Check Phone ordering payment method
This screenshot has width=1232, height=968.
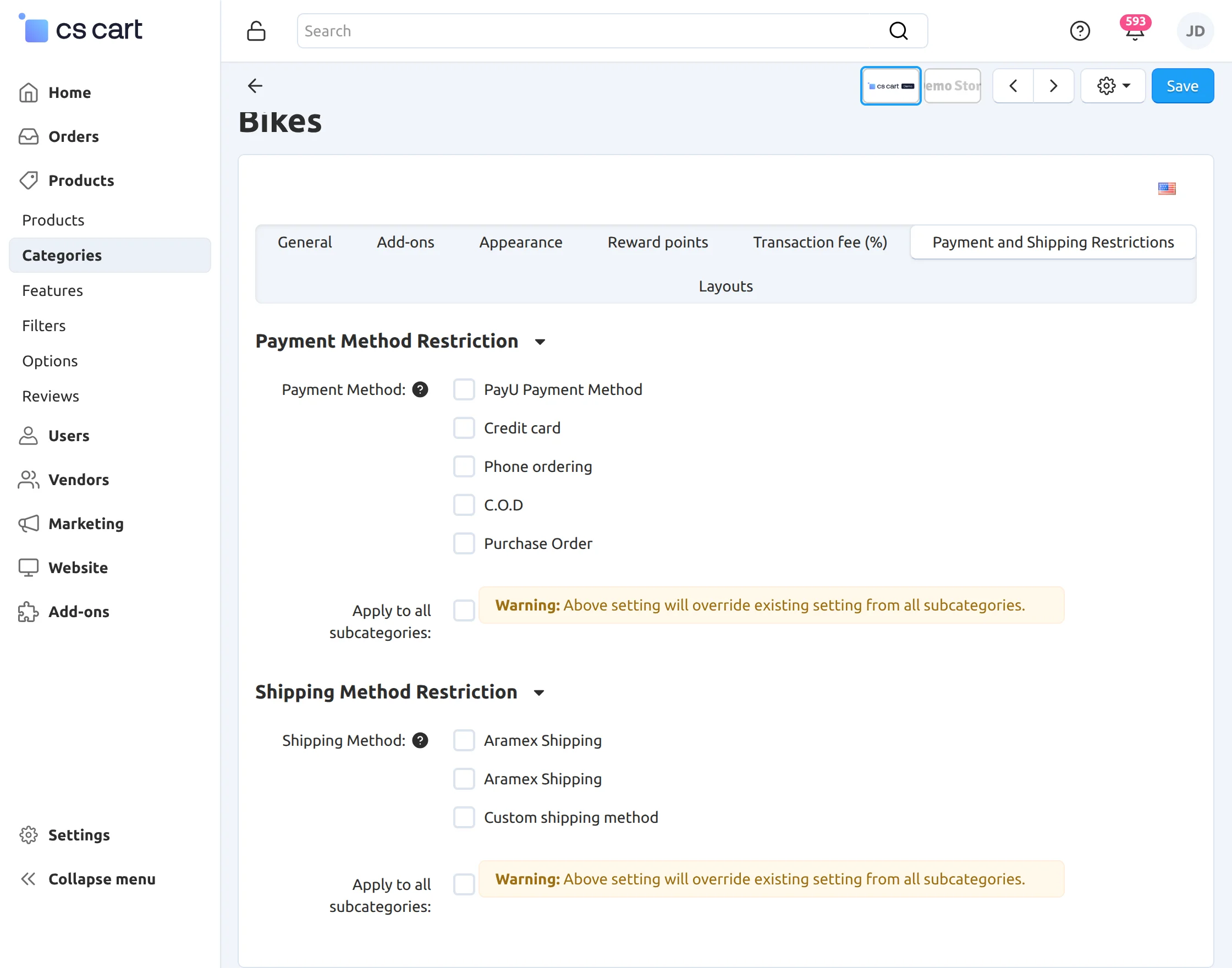point(464,466)
